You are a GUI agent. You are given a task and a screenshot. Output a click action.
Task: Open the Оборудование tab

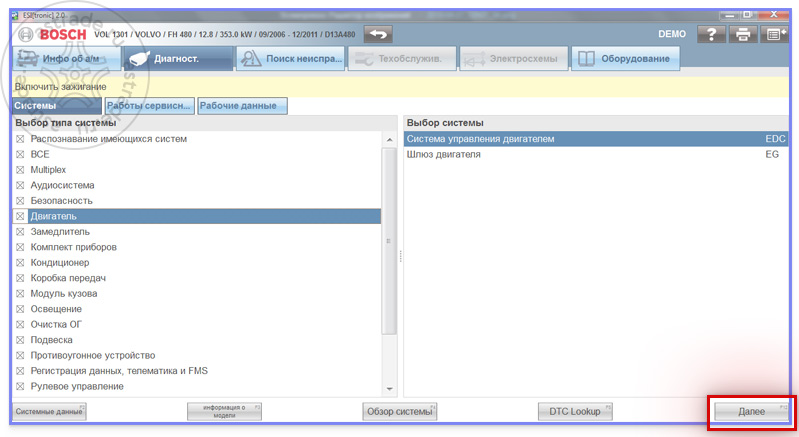point(626,59)
